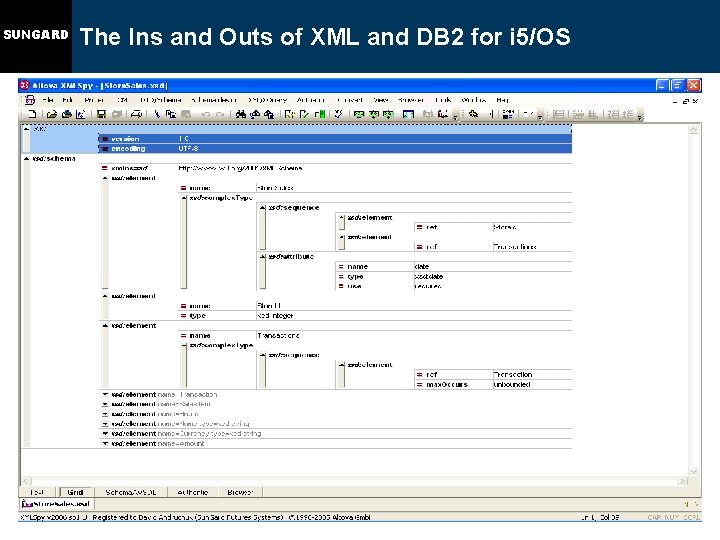Collapse the xsd:element containing maxOccurs
720x540 pixels.
tap(342, 365)
